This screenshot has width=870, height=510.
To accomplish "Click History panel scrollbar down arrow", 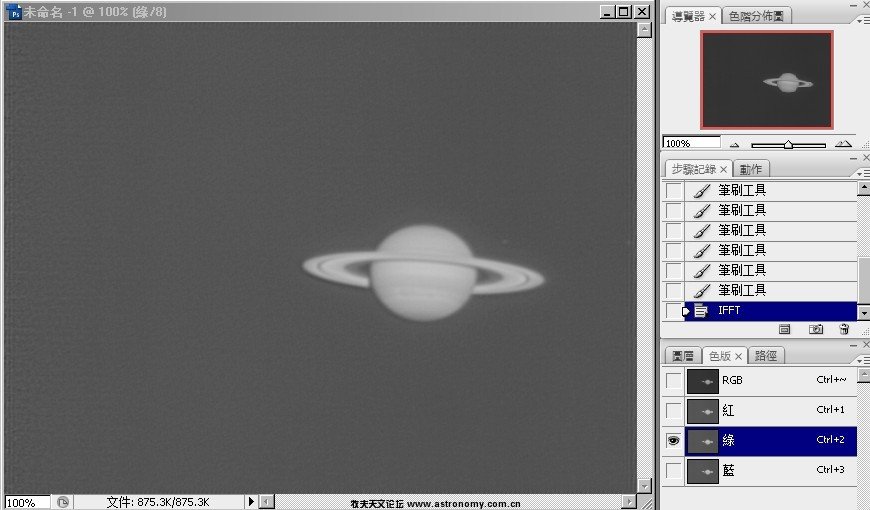I will point(863,313).
